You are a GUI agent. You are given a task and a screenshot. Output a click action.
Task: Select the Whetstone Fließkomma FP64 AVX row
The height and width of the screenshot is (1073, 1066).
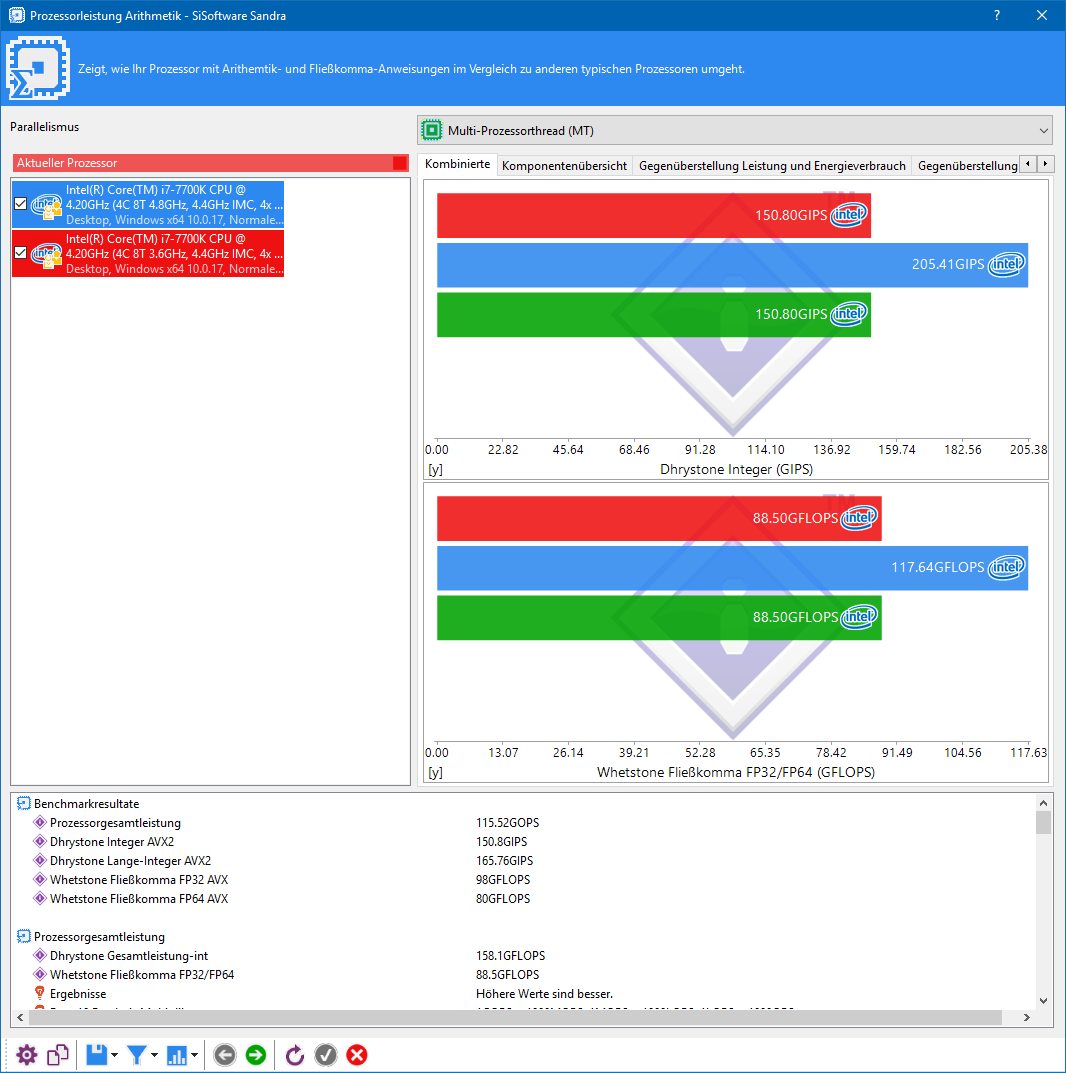pyautogui.click(x=523, y=899)
